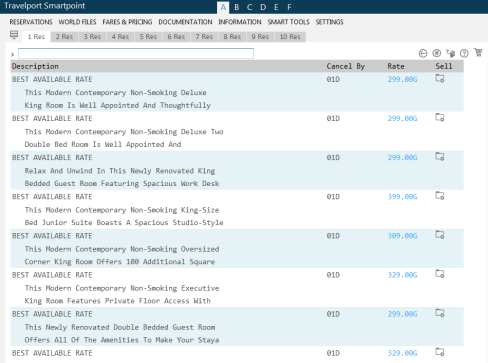Sell the Deluxe Two Double Bed rate
This screenshot has height=363, width=488.
440,118
